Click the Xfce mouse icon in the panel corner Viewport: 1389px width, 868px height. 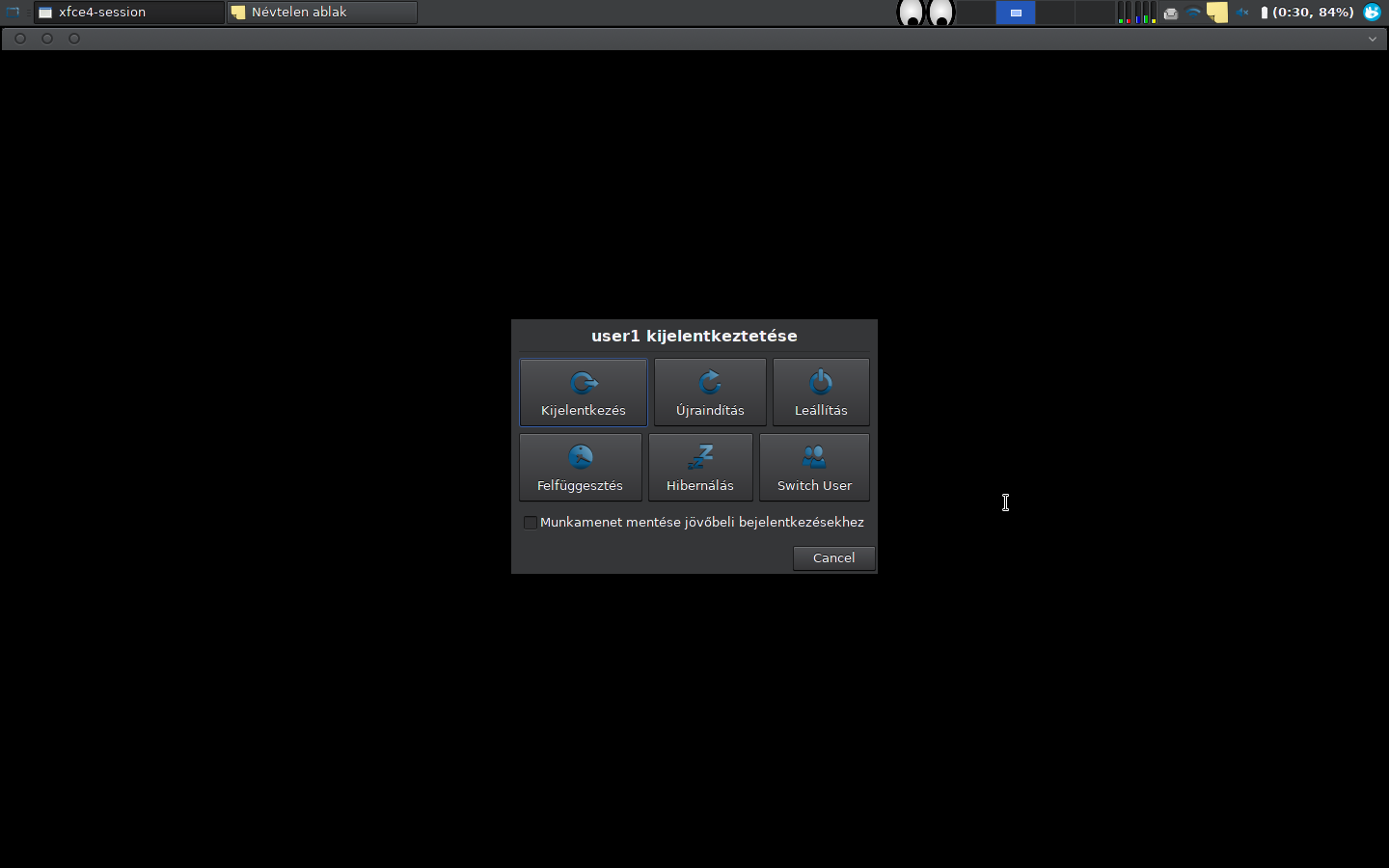pos(1372,13)
